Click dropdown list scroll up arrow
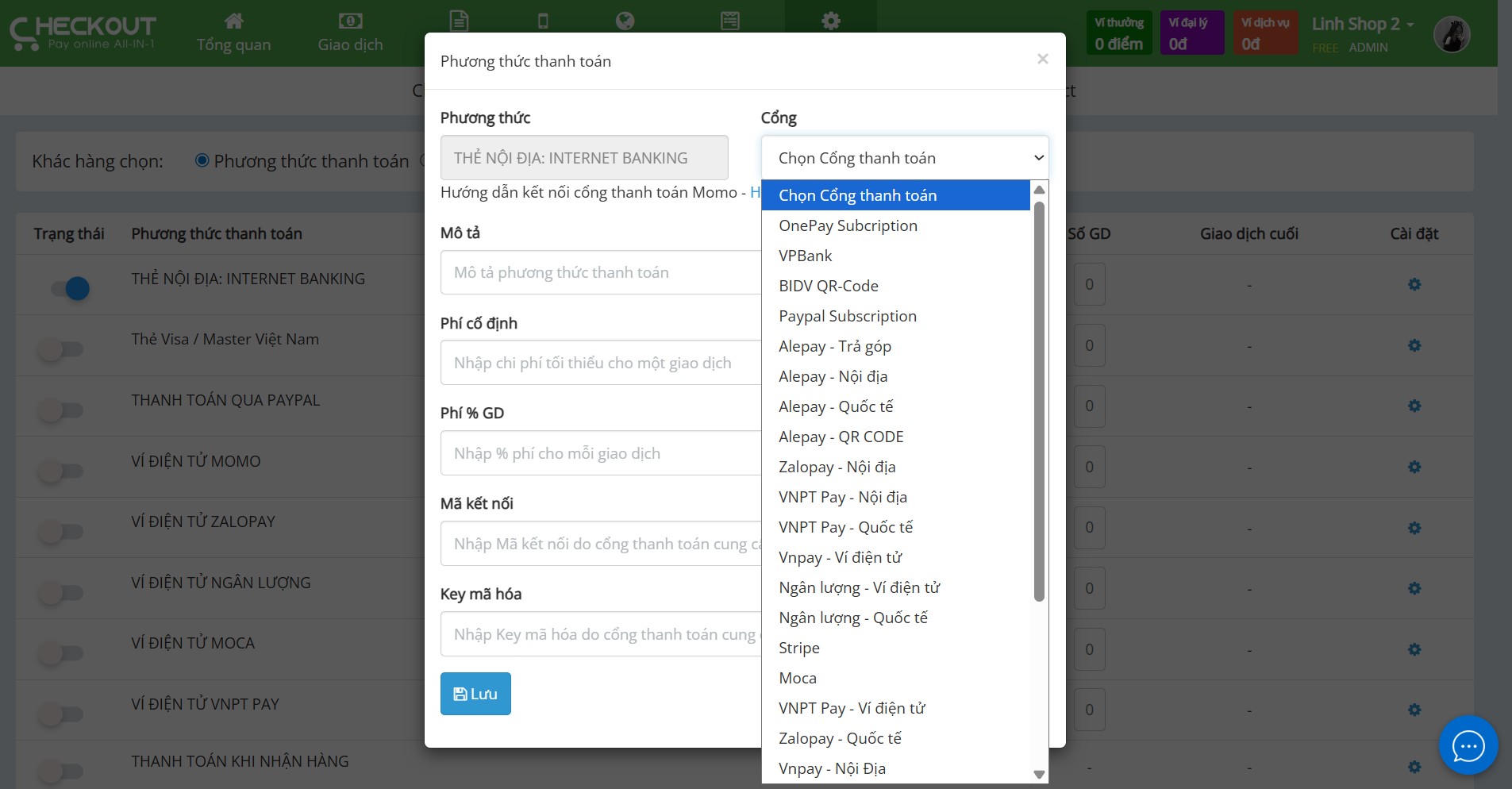This screenshot has height=789, width=1512. click(1039, 190)
